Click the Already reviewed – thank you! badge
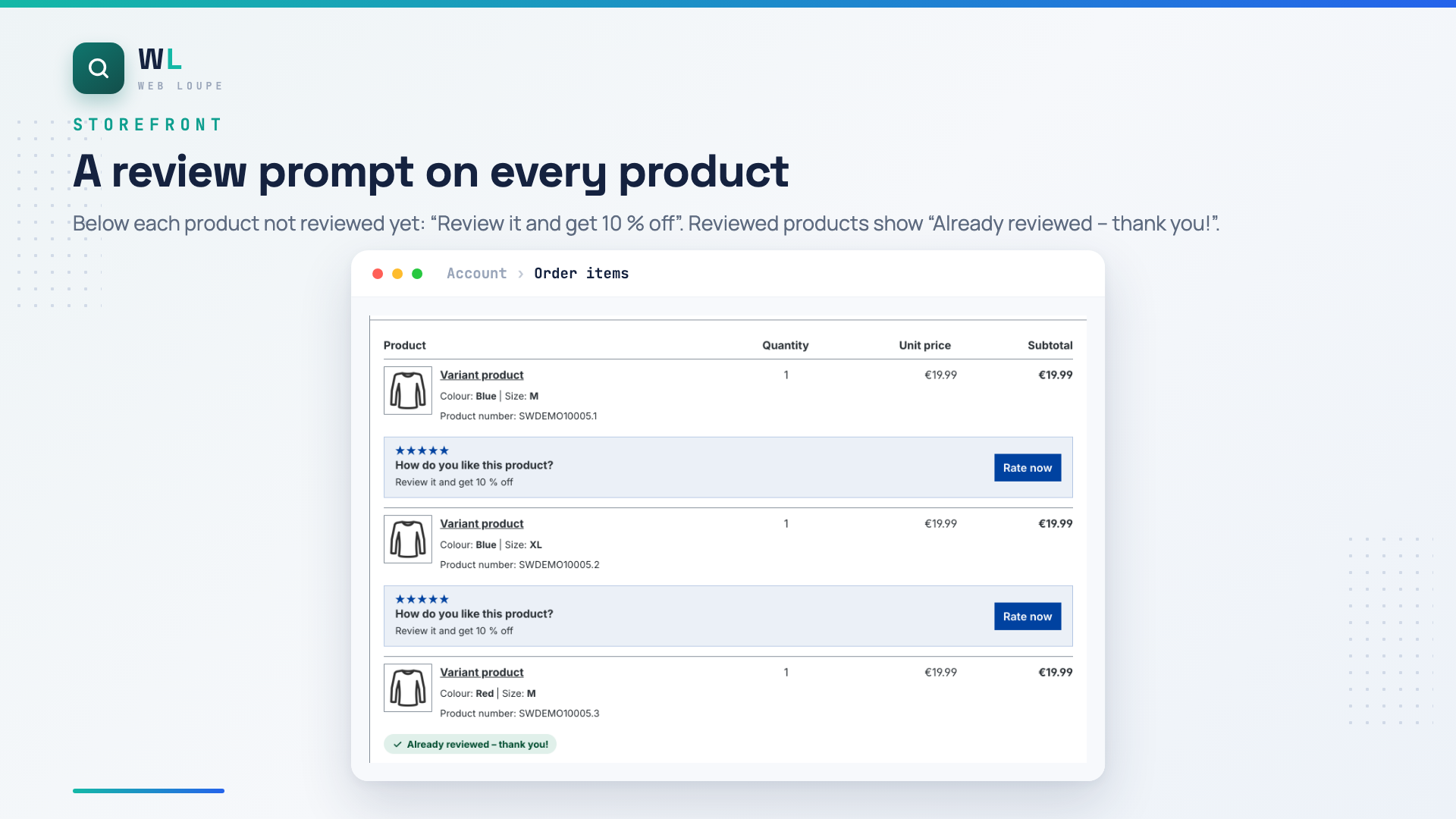Screen dimensions: 1456x819 coord(470,744)
